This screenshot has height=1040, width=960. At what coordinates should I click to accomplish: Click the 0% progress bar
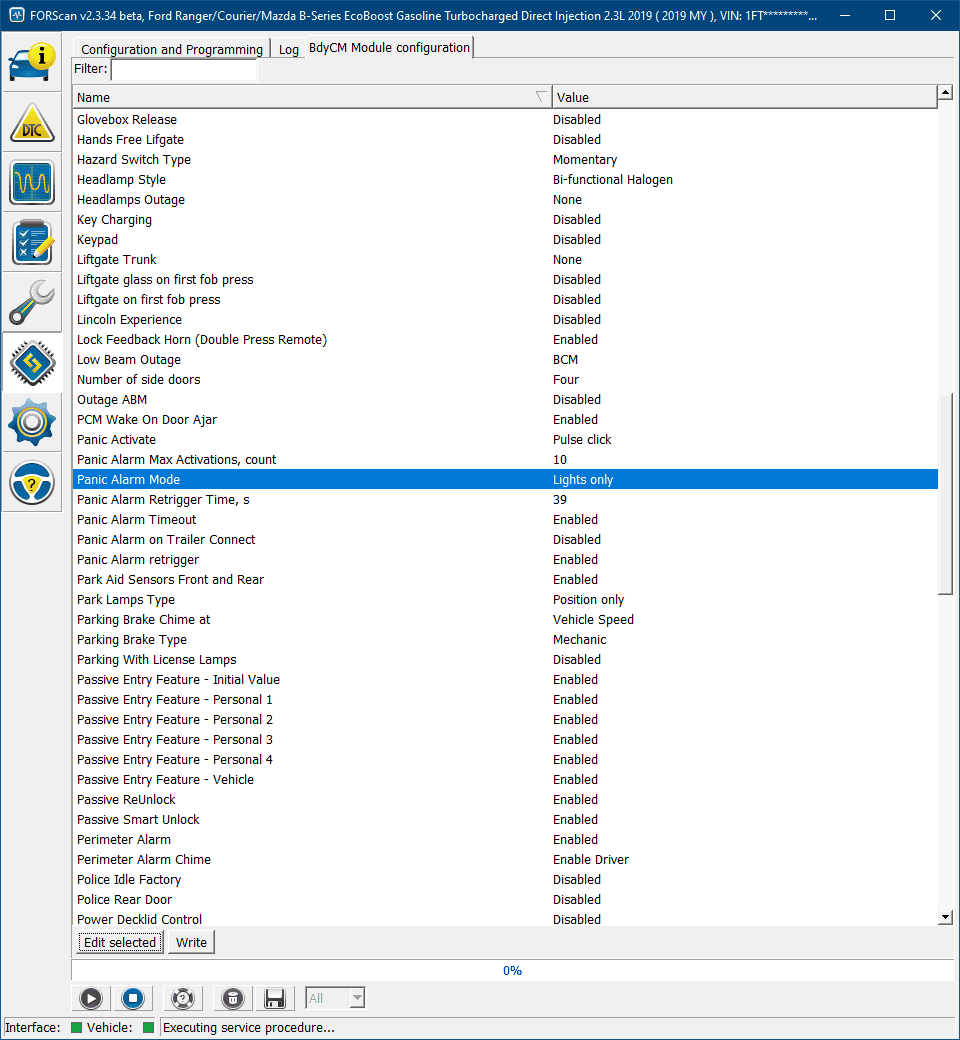tap(512, 970)
